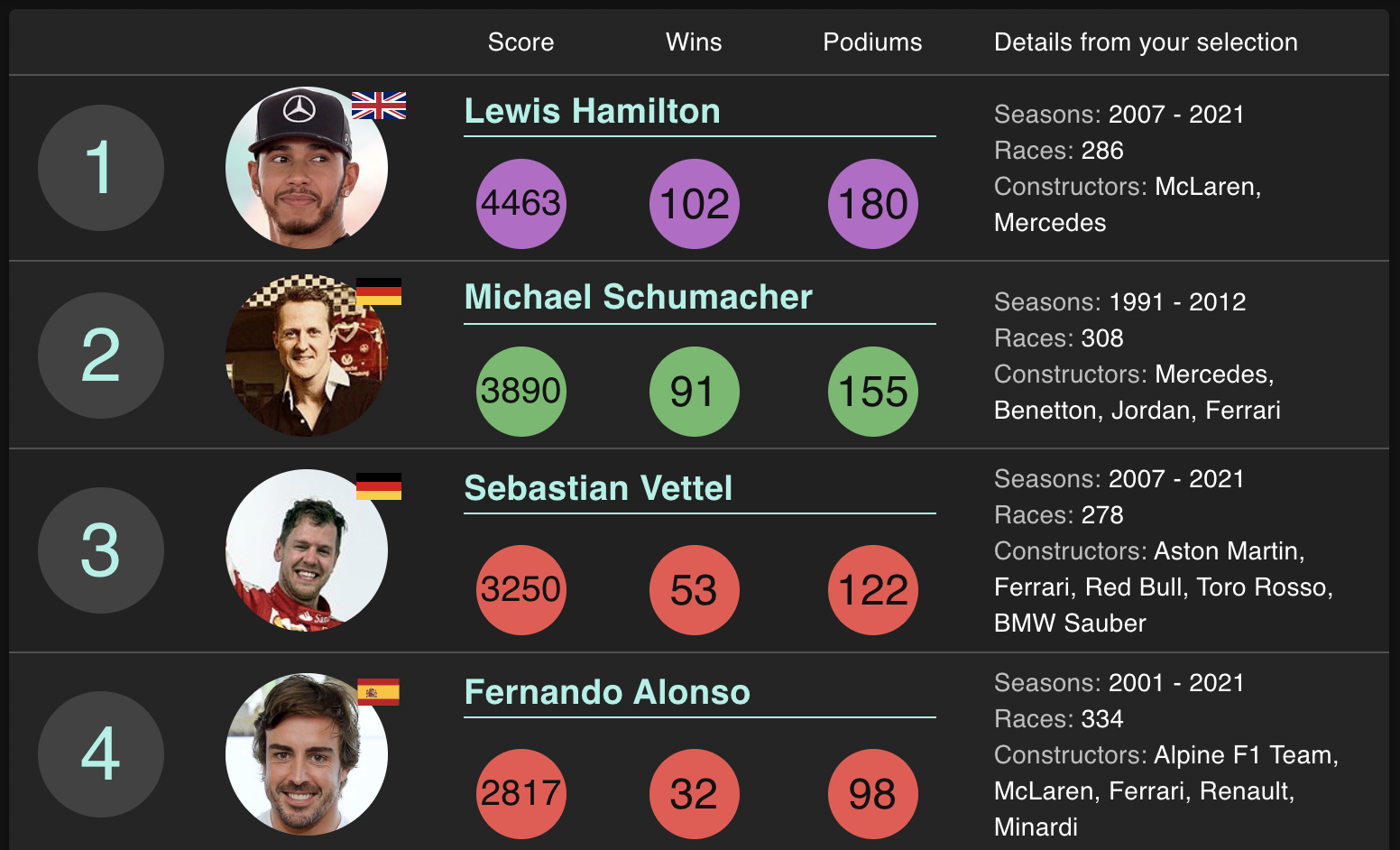Click the German flag beside Michael Schumacher
This screenshot has width=1400, height=850.
click(379, 291)
